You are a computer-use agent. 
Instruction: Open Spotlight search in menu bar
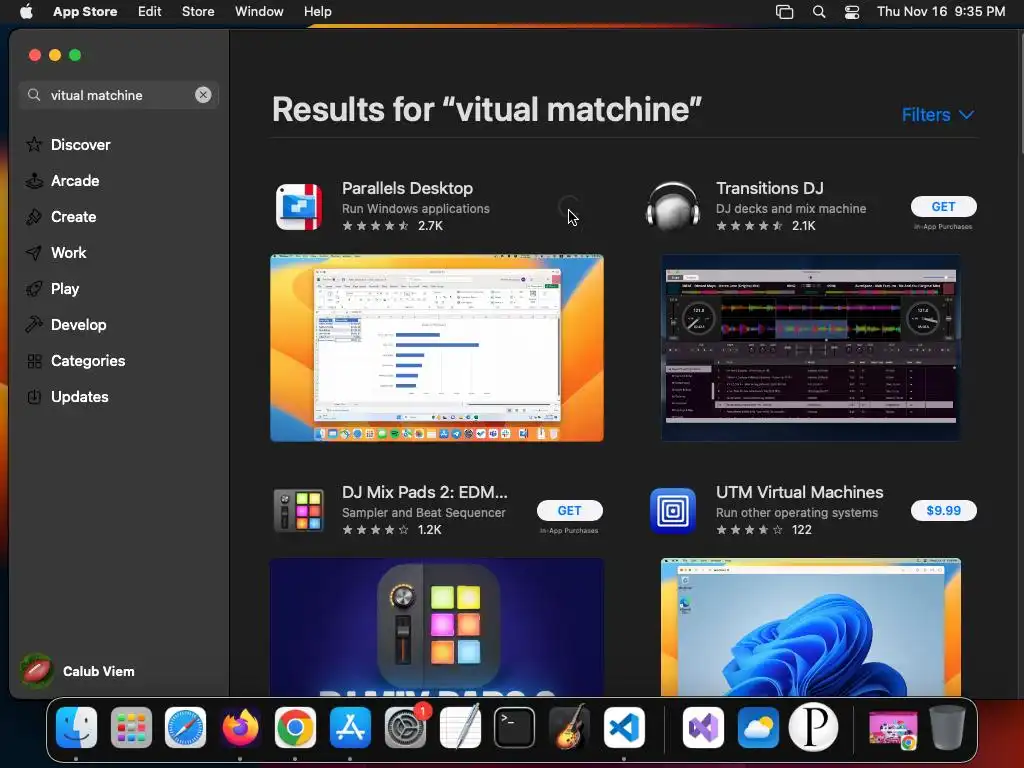(819, 12)
